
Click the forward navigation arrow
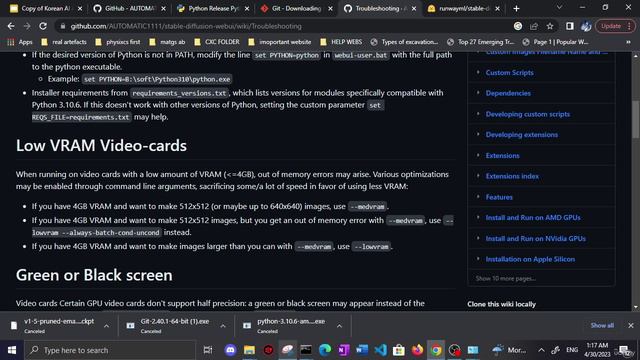click(x=27, y=26)
